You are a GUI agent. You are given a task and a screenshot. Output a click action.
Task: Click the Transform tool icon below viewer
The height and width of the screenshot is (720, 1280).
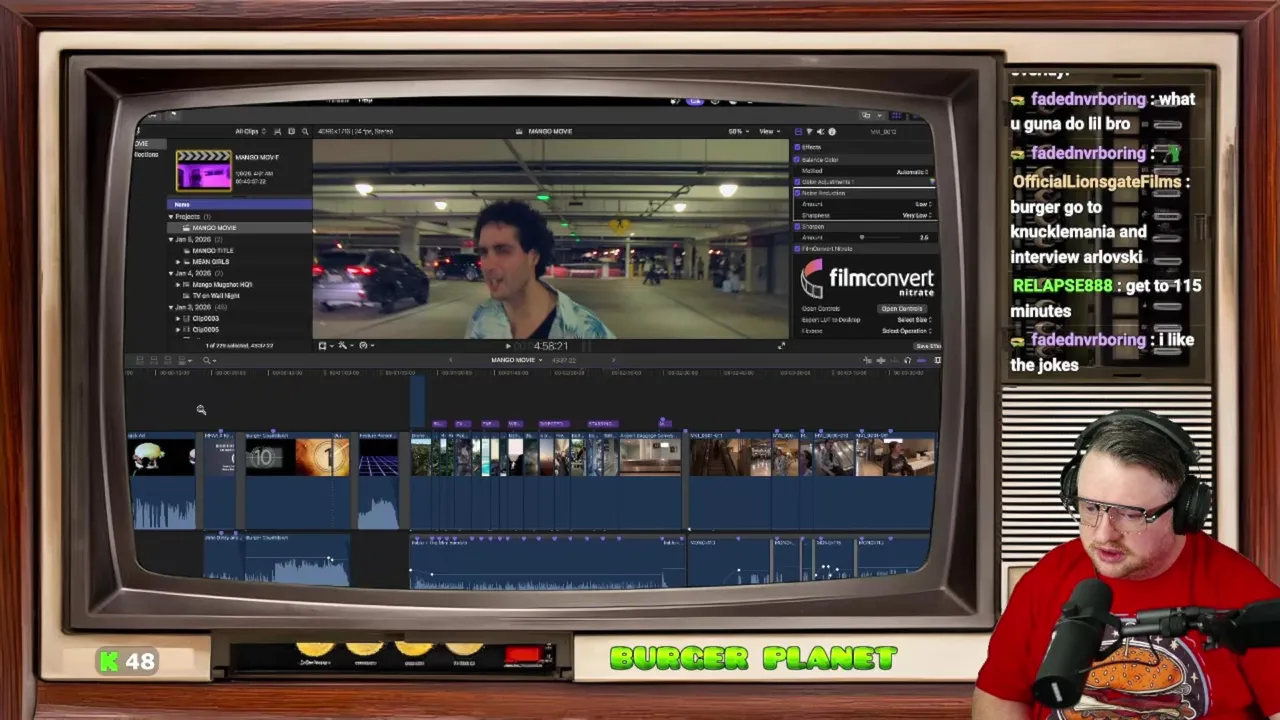tap(323, 345)
